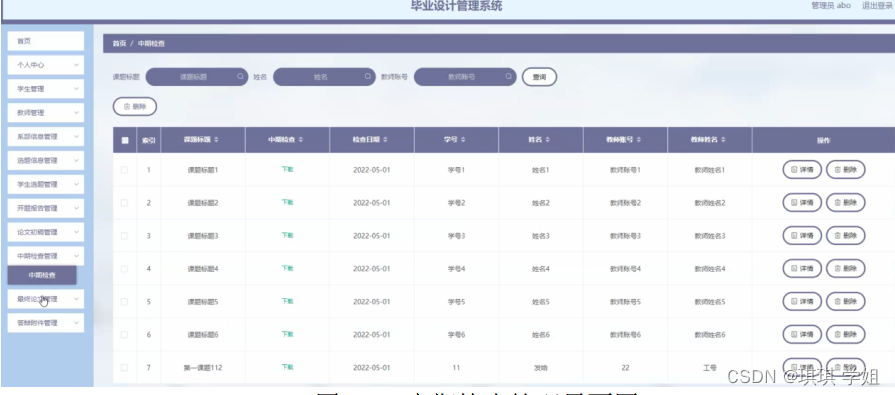The image size is (895, 395).
Task: Click the search icon in 教师账号 field
Action: click(x=509, y=76)
